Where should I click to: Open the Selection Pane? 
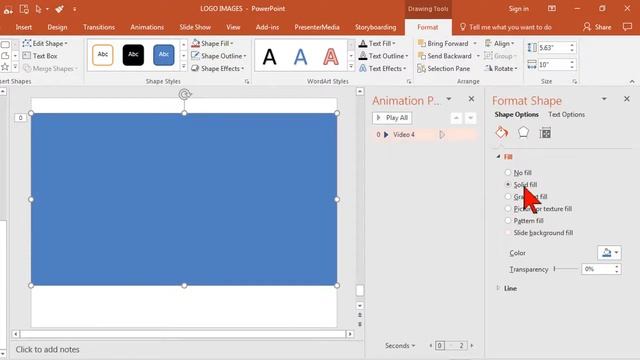(444, 69)
